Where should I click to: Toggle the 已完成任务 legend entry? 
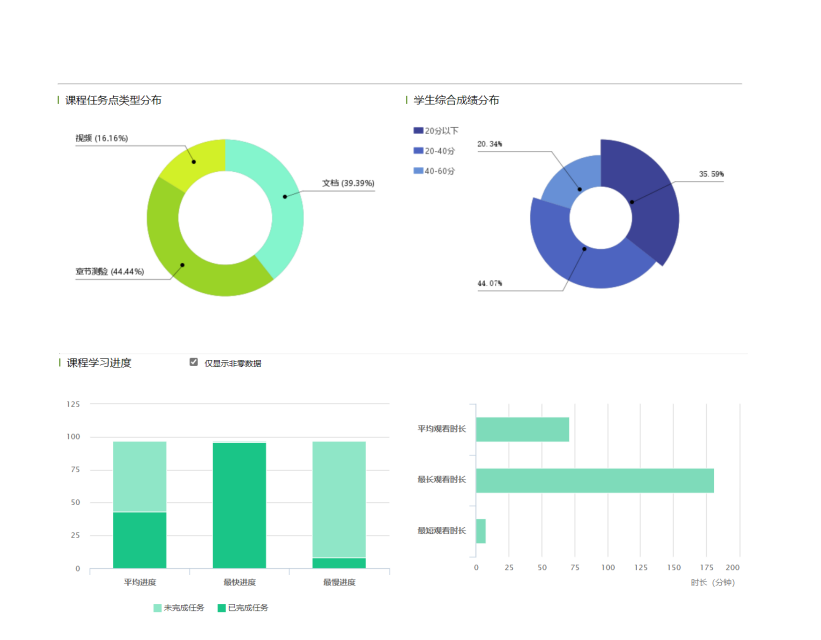pyautogui.click(x=243, y=607)
